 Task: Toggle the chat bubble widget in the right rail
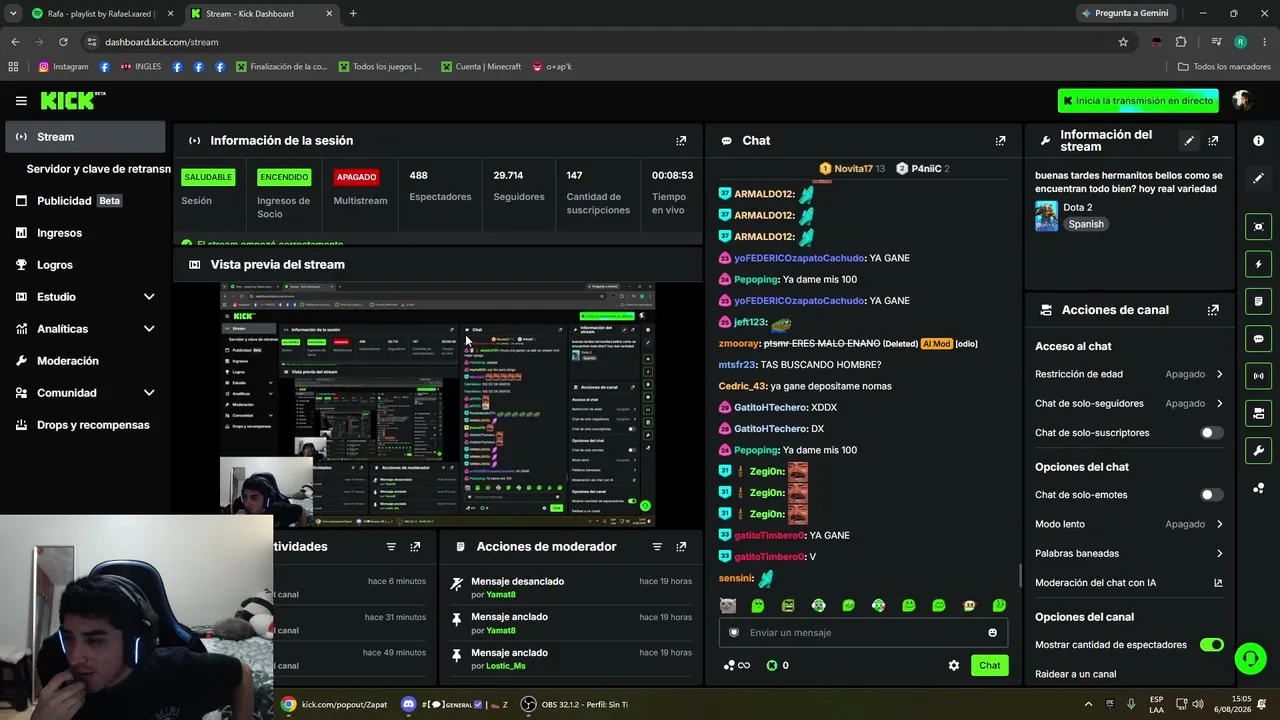[x=1258, y=339]
